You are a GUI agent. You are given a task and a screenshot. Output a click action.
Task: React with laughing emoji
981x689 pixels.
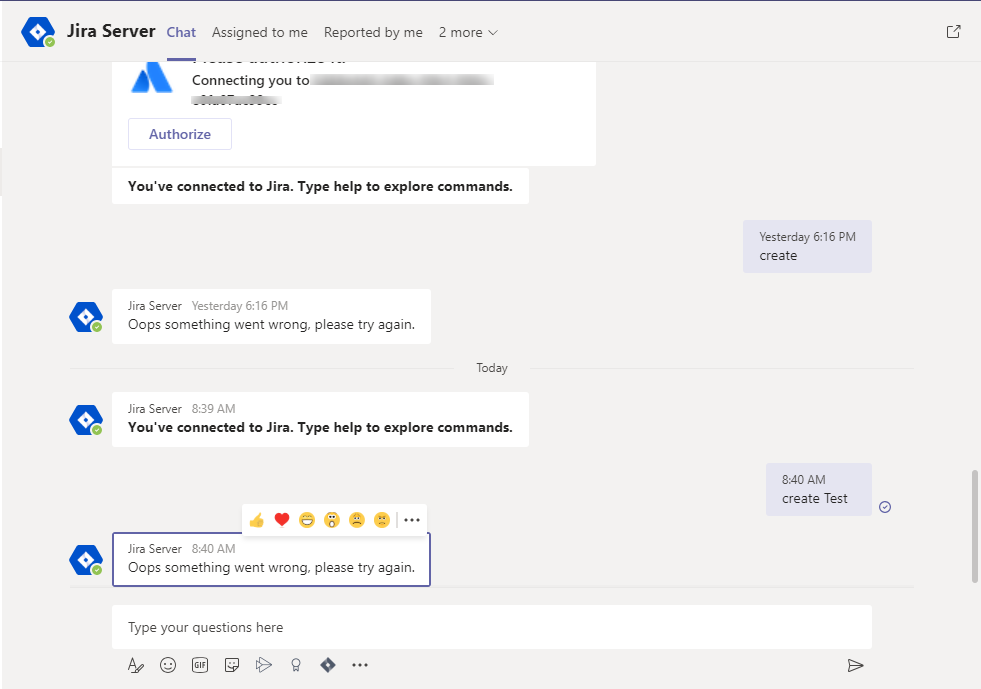click(x=307, y=520)
